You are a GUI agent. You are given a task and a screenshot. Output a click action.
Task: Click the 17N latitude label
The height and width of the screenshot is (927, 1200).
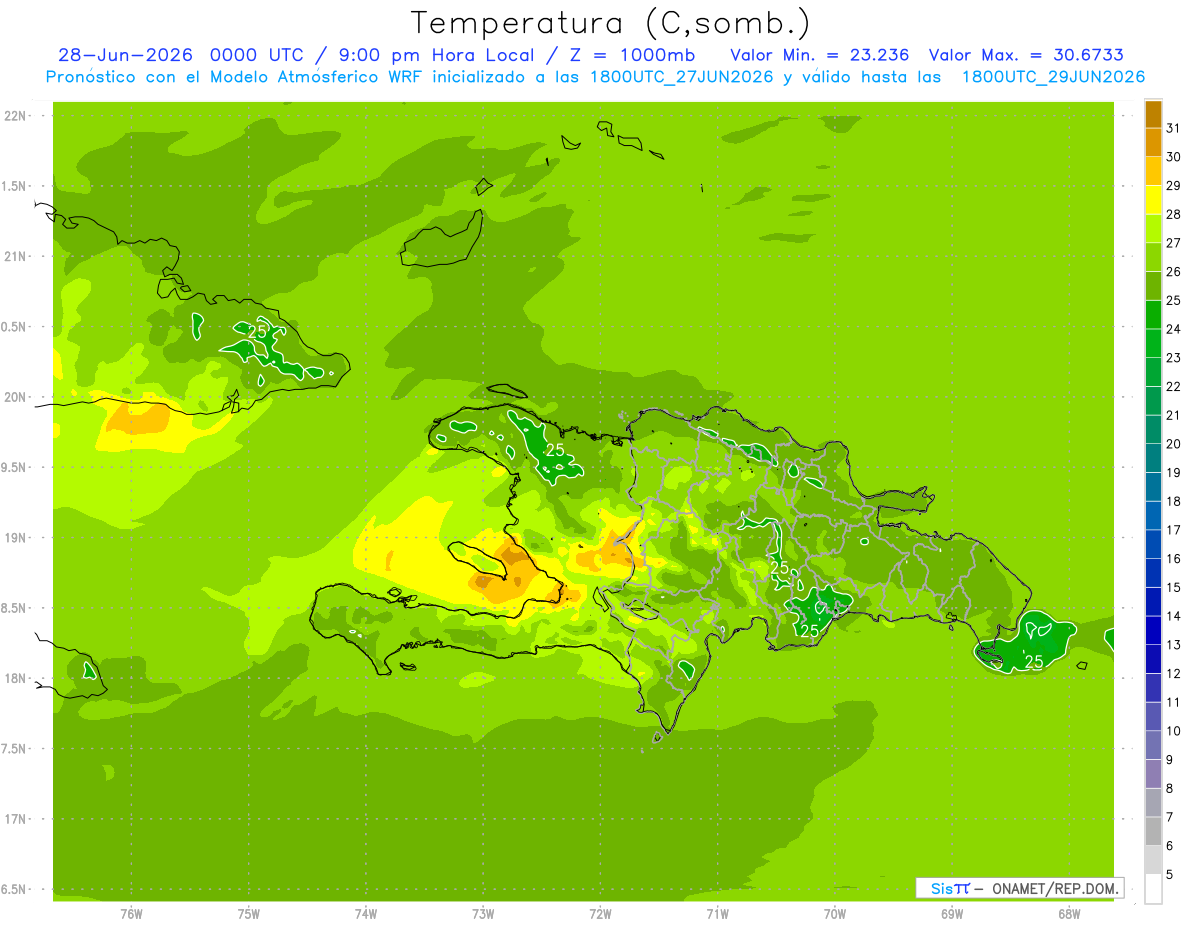[17, 819]
